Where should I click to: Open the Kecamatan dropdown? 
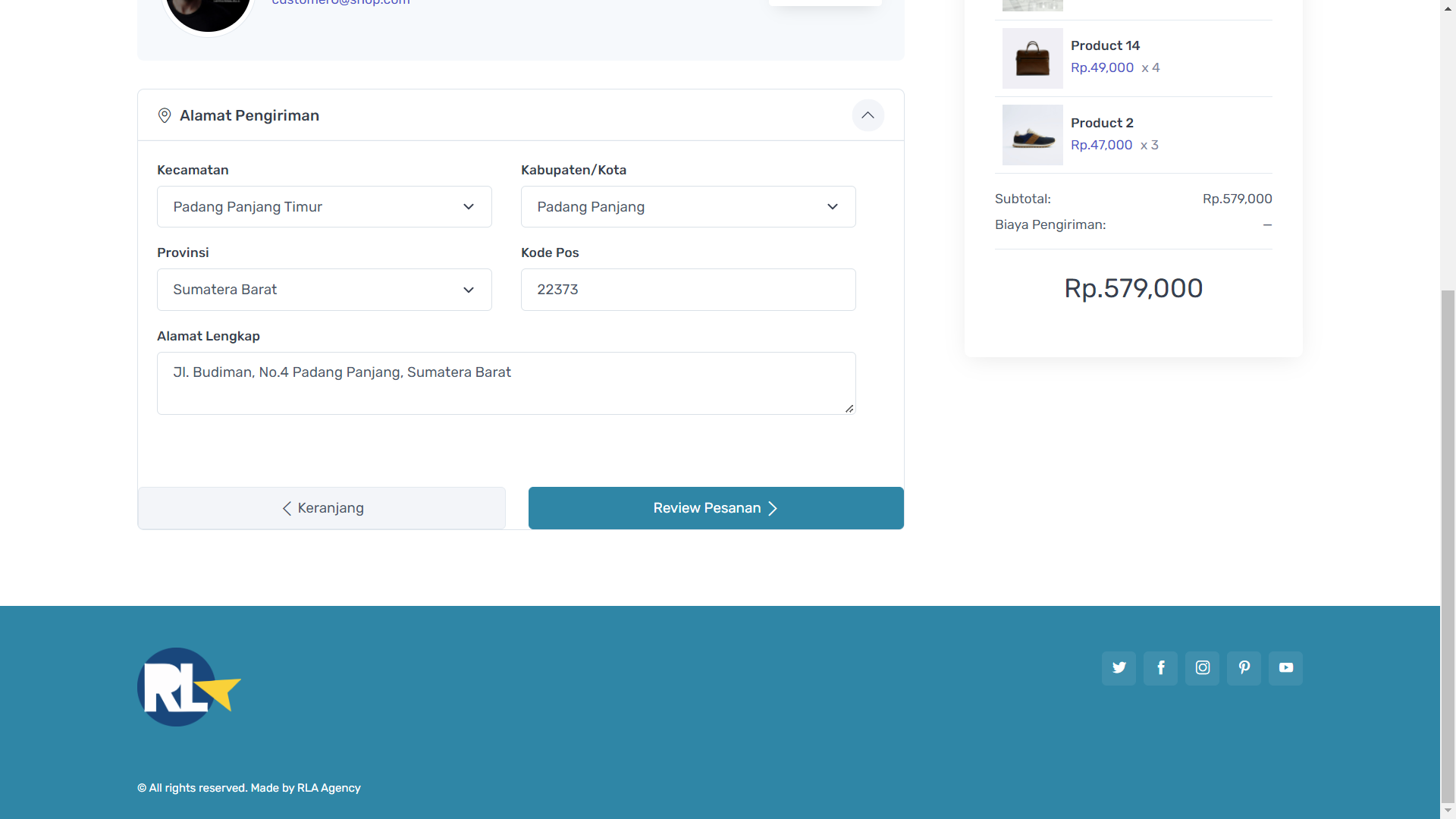(324, 207)
